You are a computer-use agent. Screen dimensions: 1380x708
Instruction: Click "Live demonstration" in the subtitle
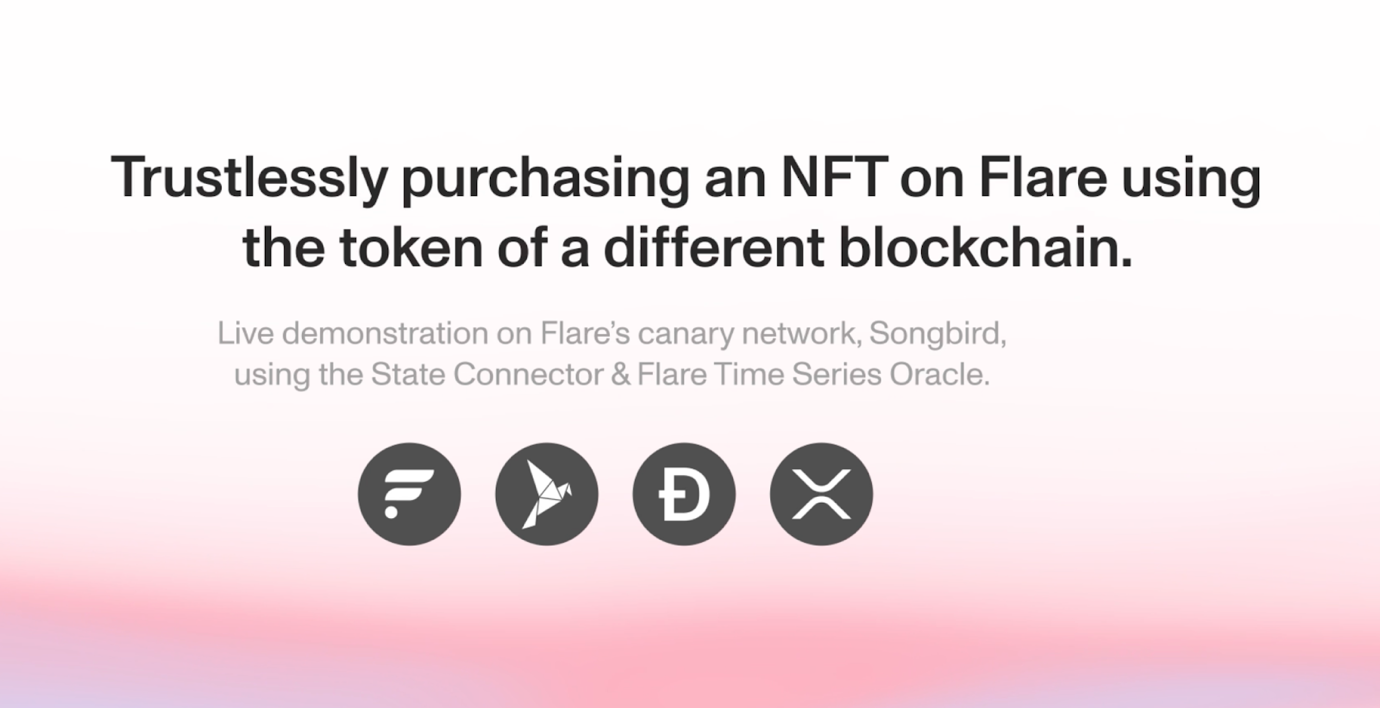click(x=354, y=333)
